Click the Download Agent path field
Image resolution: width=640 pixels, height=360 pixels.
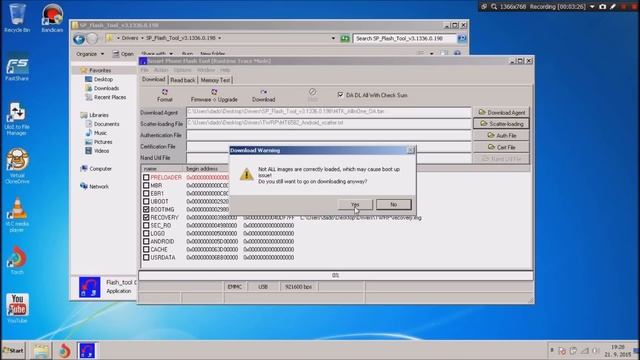coord(329,112)
